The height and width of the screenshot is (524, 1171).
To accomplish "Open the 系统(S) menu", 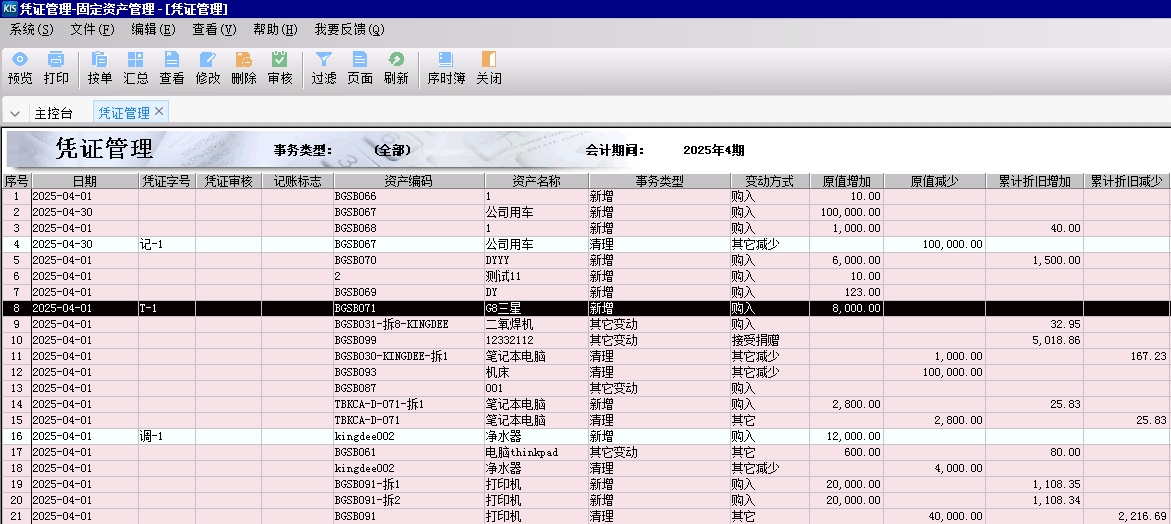I will coord(32,30).
